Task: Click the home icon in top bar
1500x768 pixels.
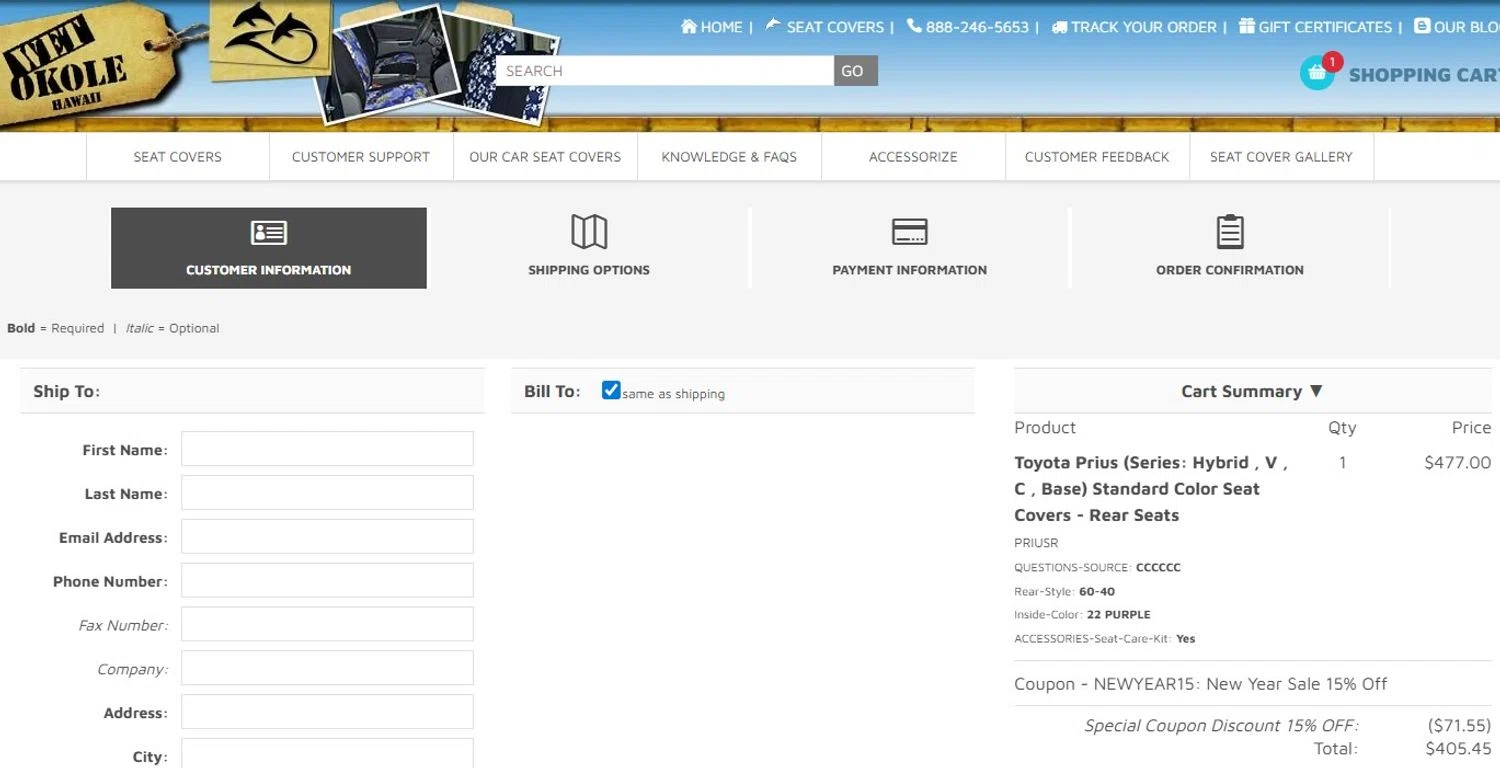Action: [688, 27]
